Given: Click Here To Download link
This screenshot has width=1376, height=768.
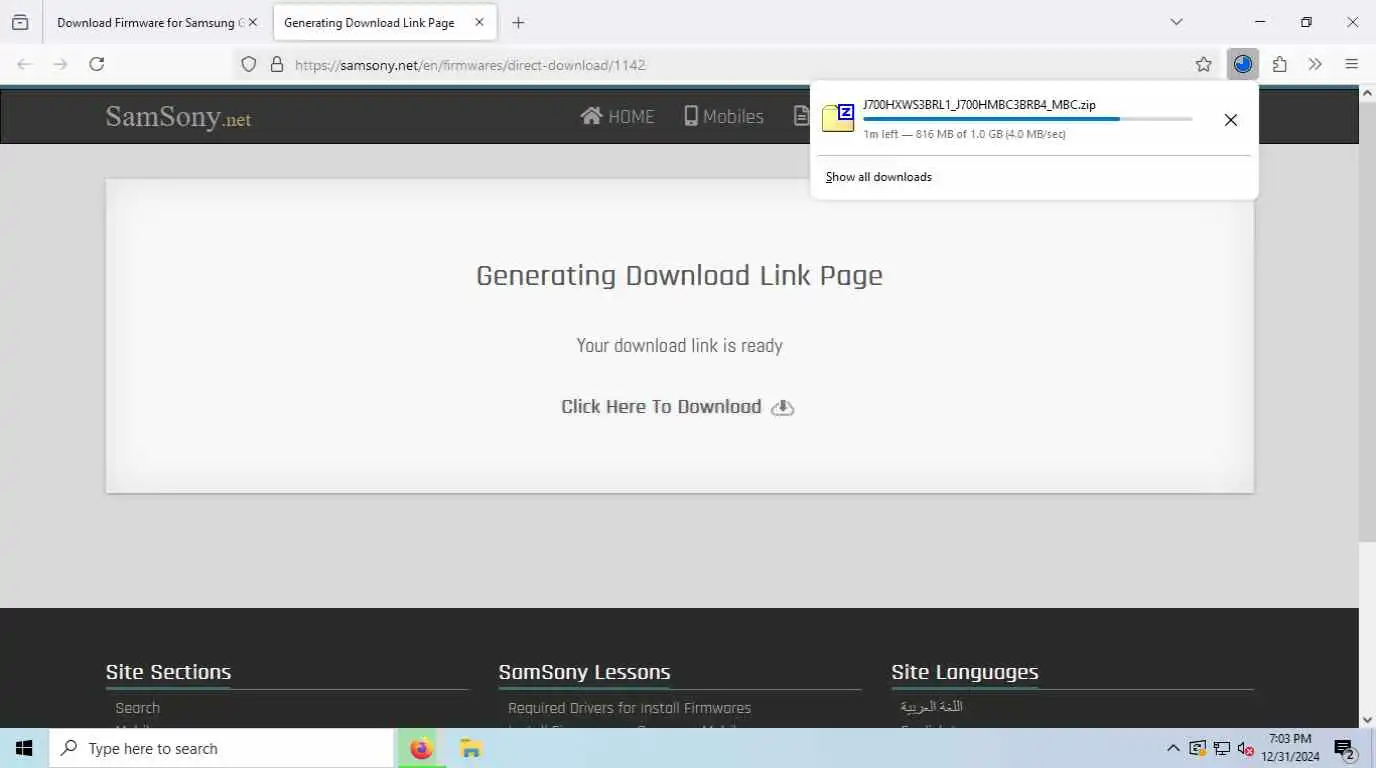Looking at the screenshot, I should 661,407.
